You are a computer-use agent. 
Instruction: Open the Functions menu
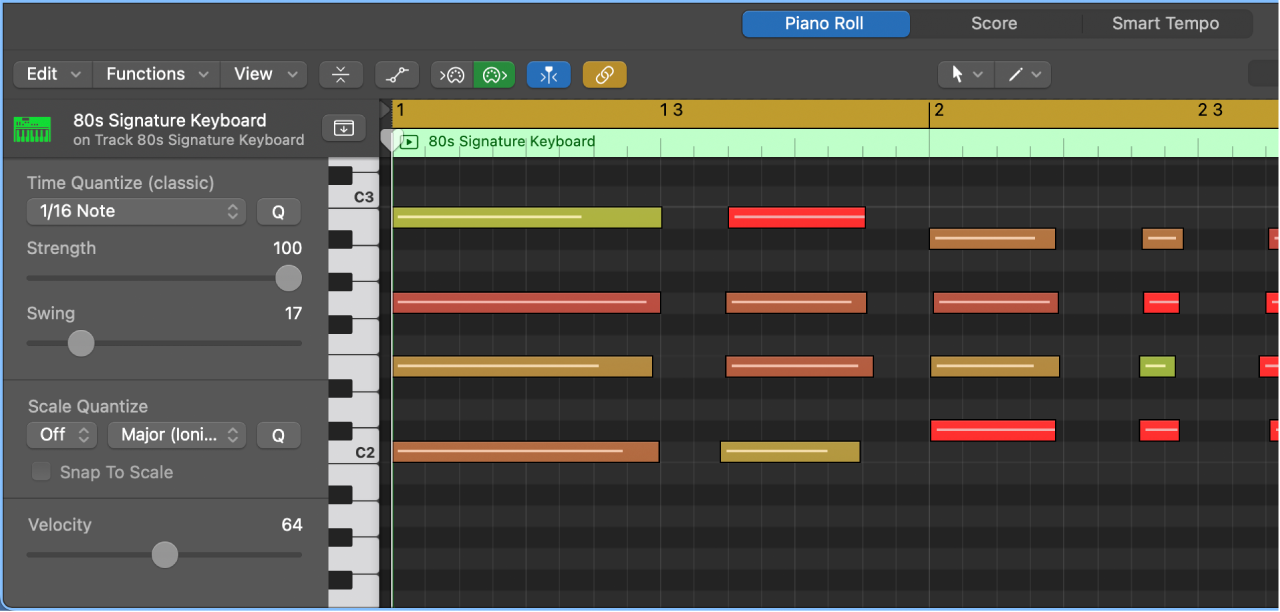click(155, 74)
